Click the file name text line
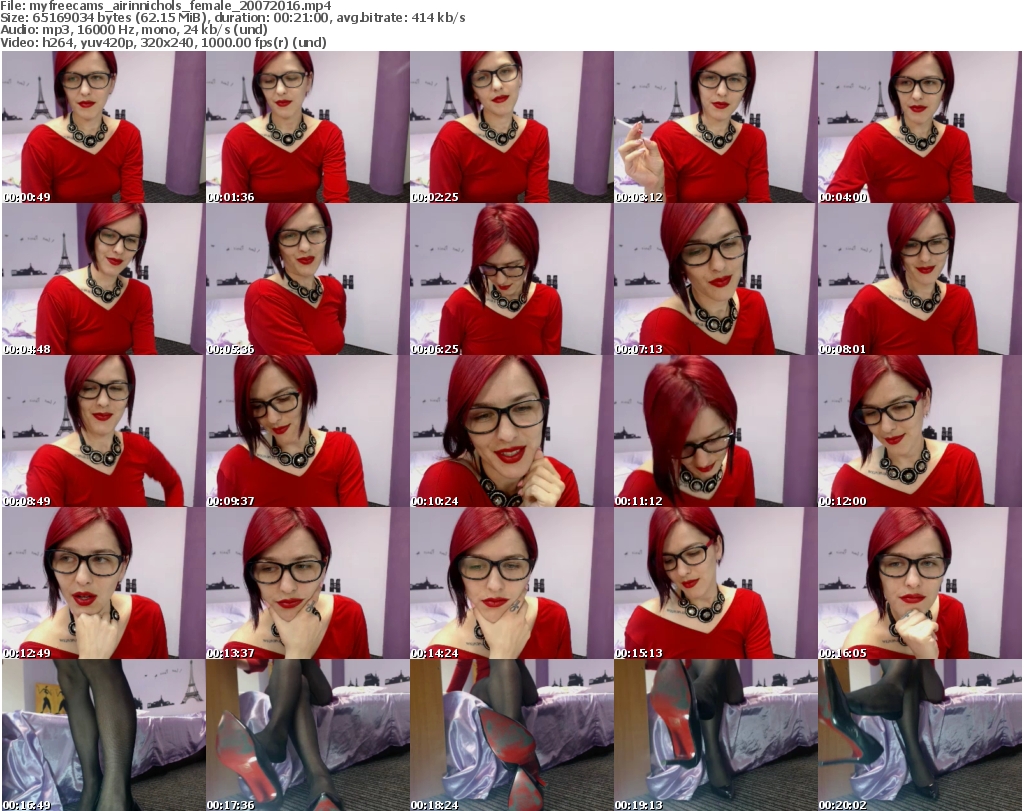Screen dimensions: 1024x811 coord(166,6)
